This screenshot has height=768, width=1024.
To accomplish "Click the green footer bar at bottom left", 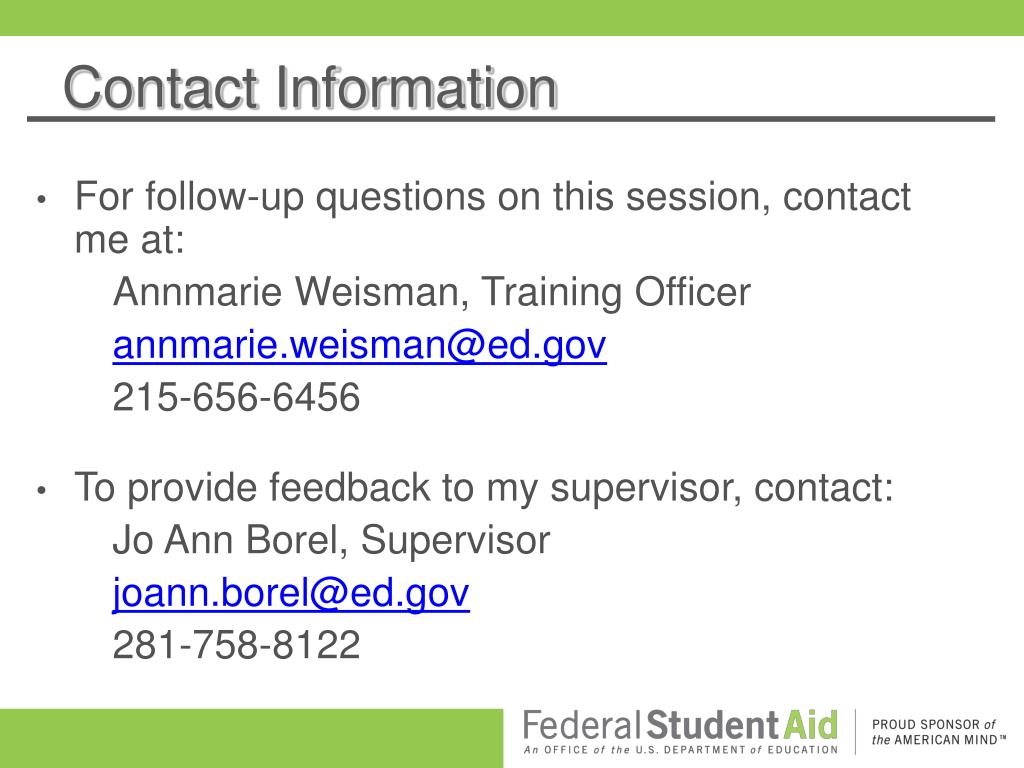I will click(x=251, y=738).
